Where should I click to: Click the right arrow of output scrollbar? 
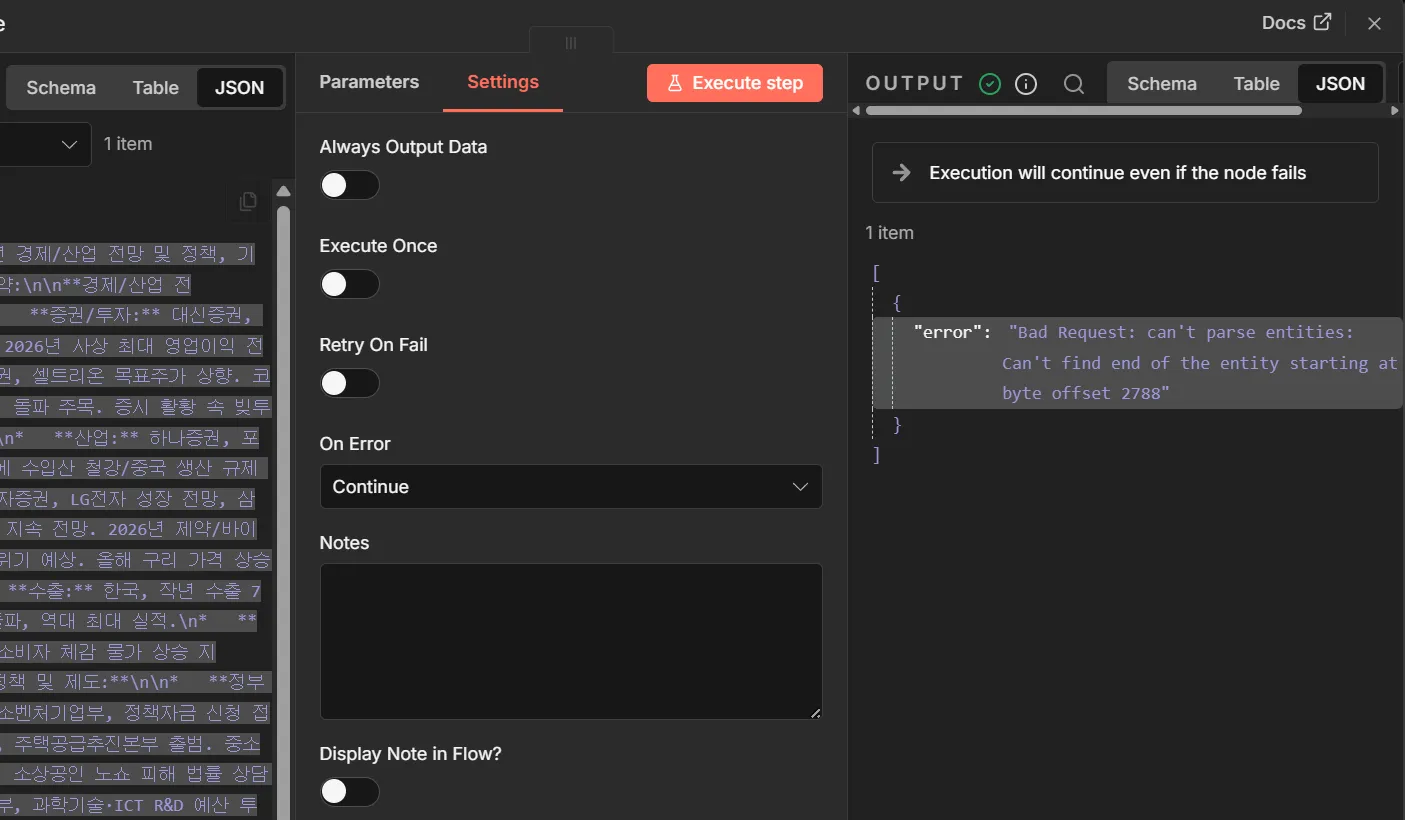point(1396,110)
